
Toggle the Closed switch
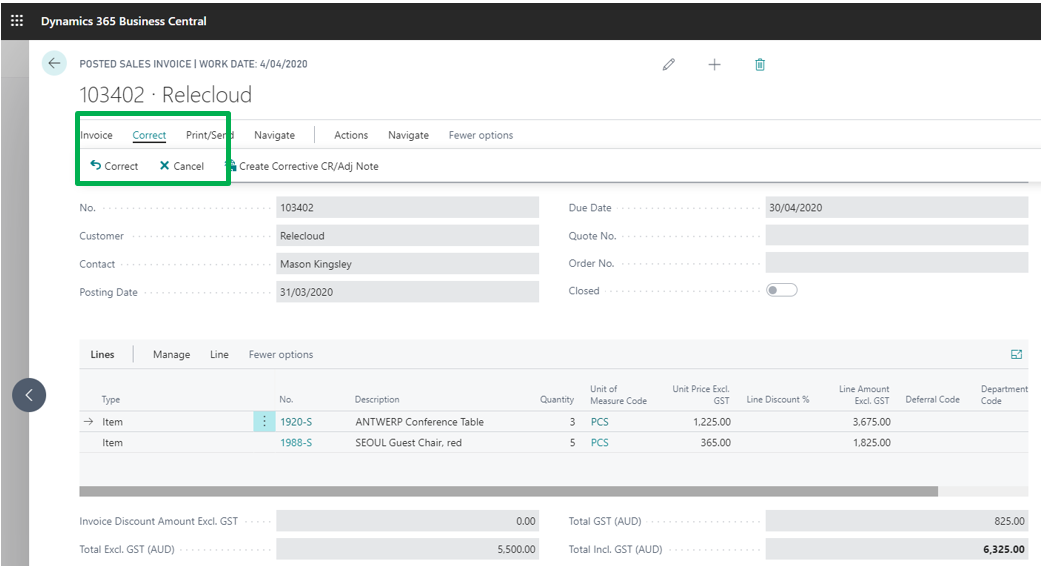[781, 291]
